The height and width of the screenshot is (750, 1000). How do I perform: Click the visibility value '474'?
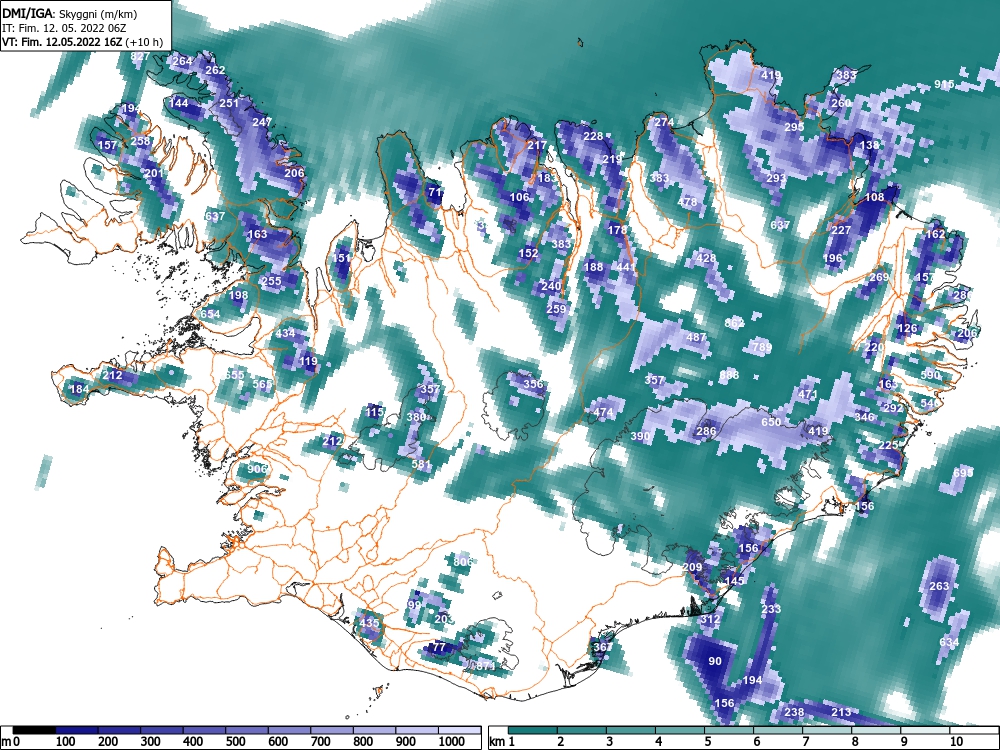[x=603, y=413]
